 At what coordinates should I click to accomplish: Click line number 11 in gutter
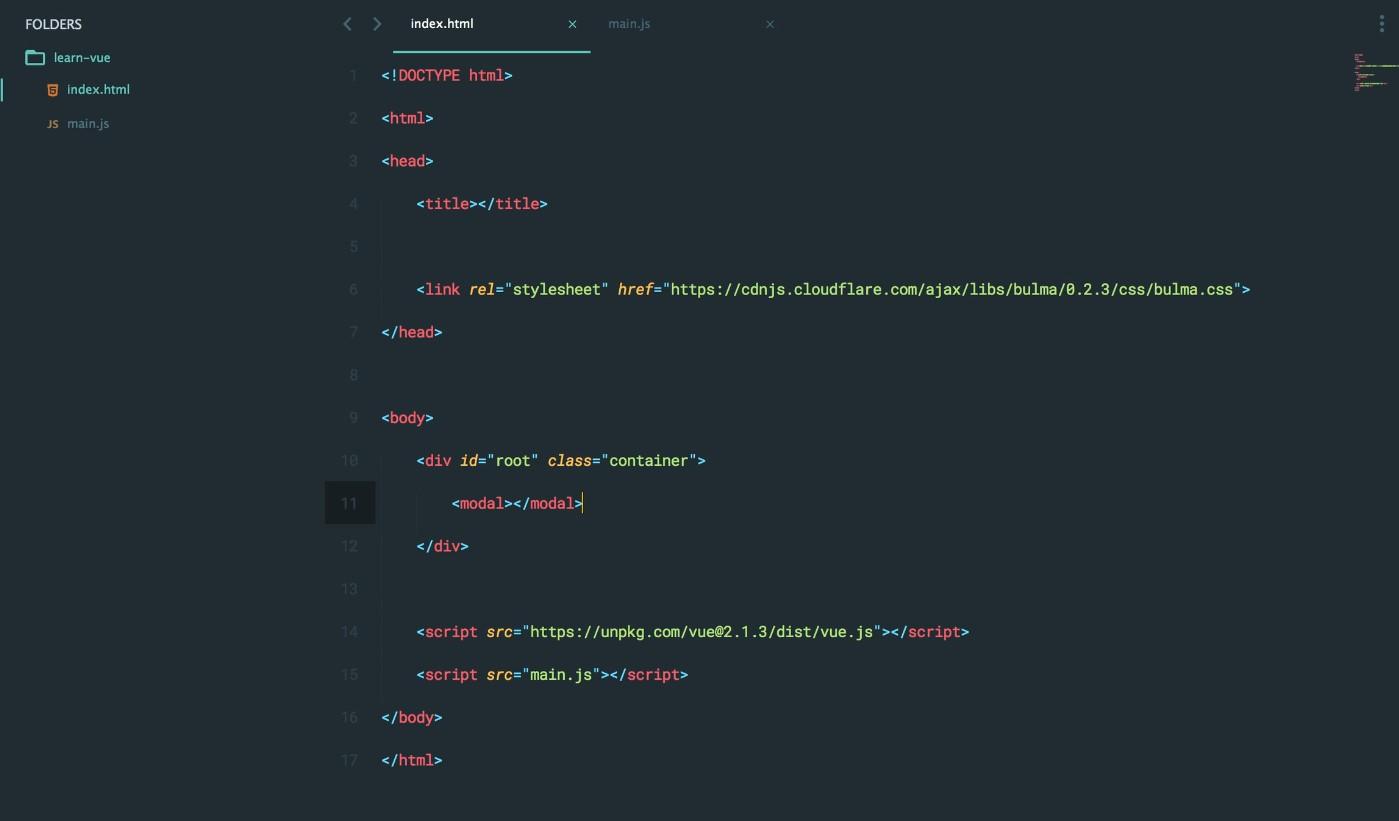[x=349, y=503]
